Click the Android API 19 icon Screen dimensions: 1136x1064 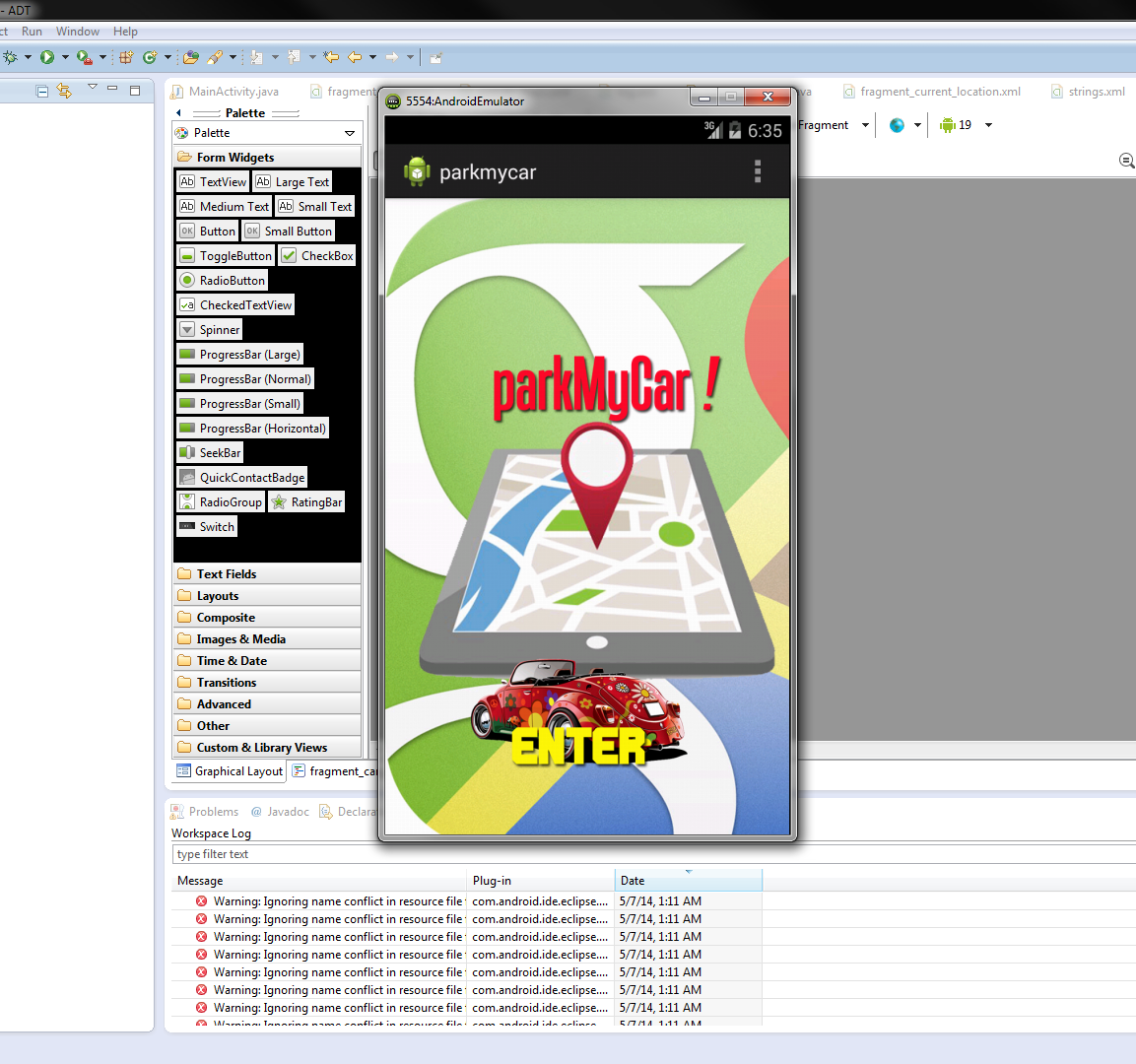pos(948,125)
